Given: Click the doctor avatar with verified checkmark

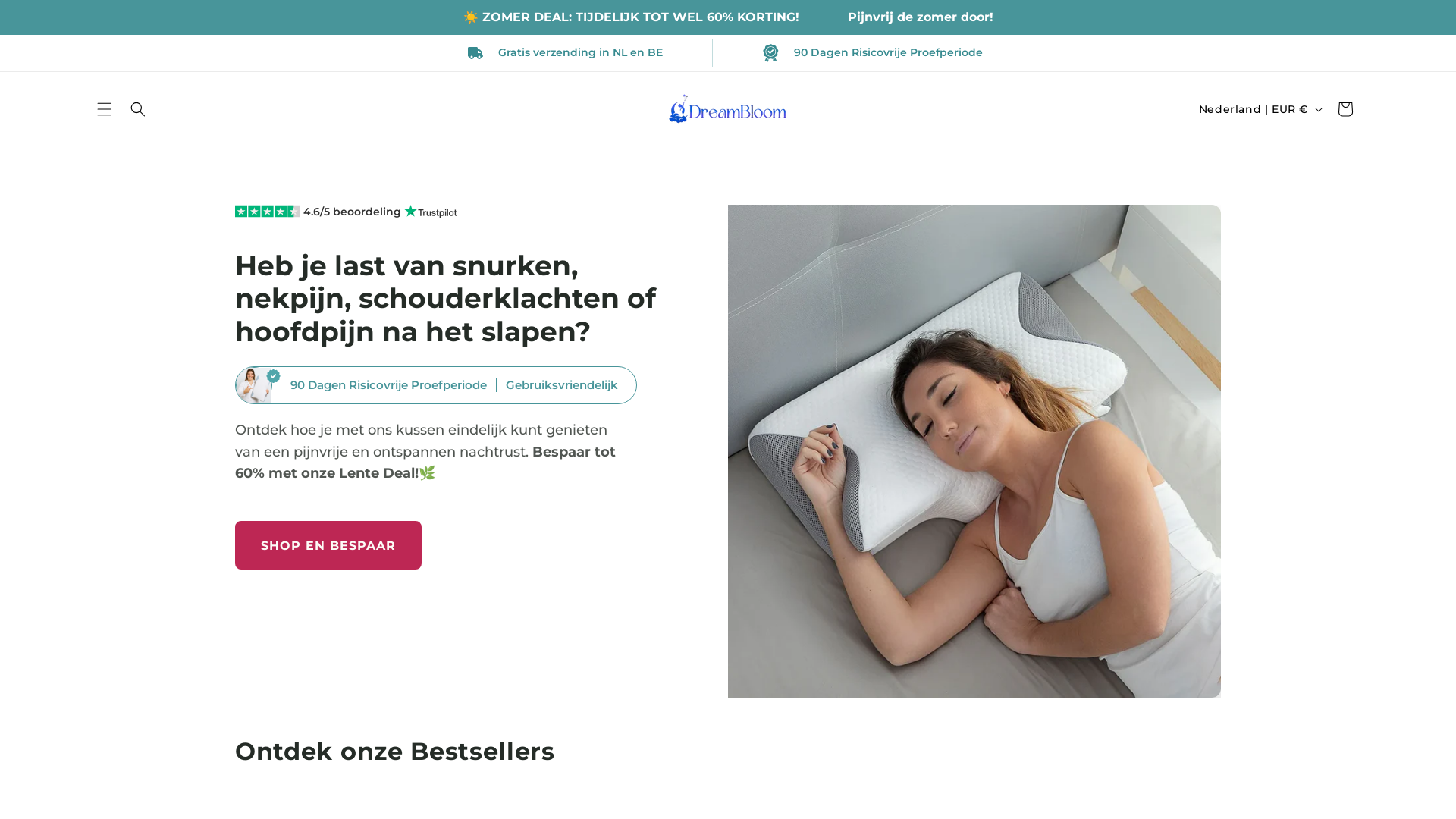Looking at the screenshot, I should point(258,385).
